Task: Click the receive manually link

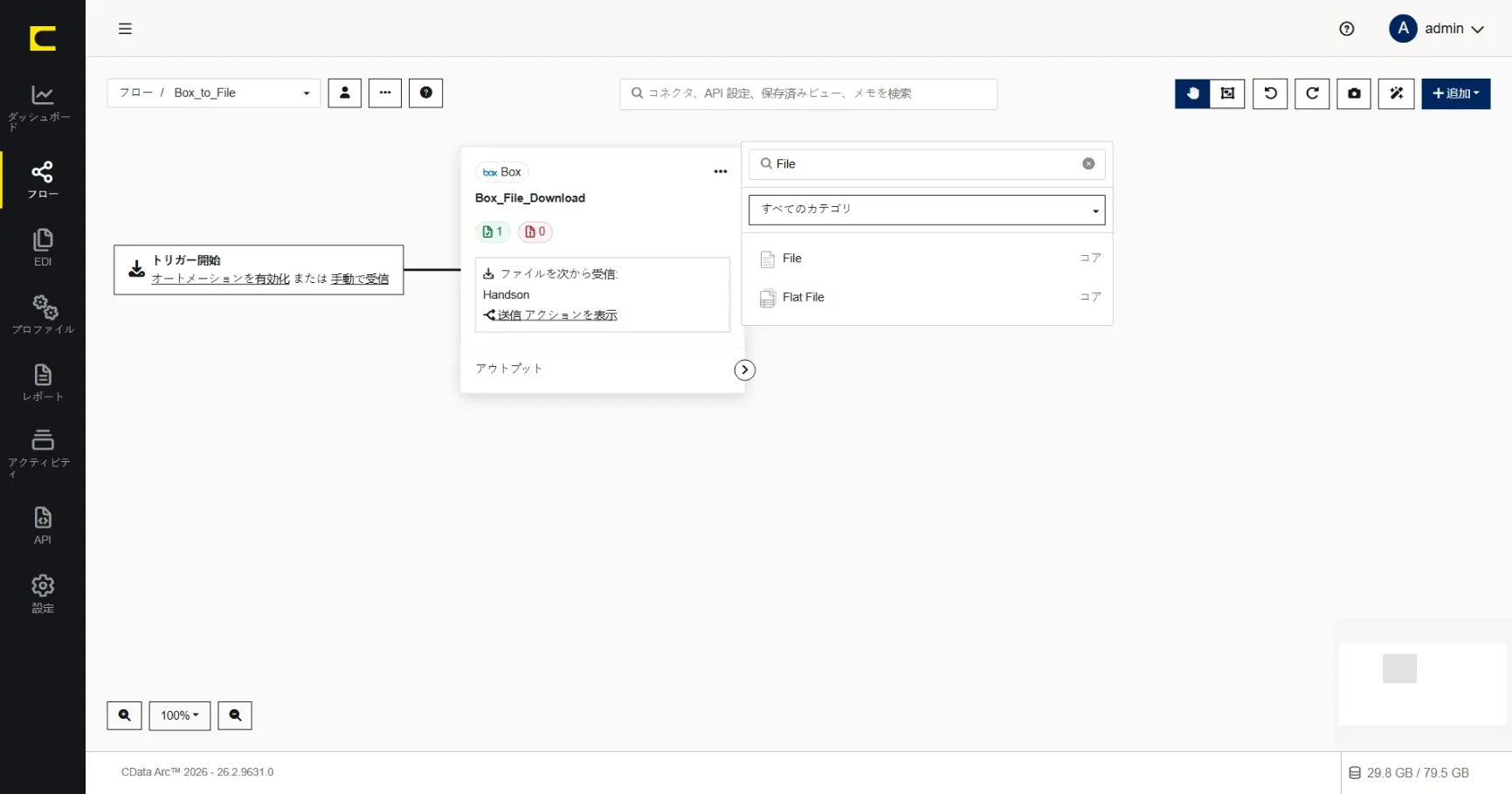Action: click(360, 279)
